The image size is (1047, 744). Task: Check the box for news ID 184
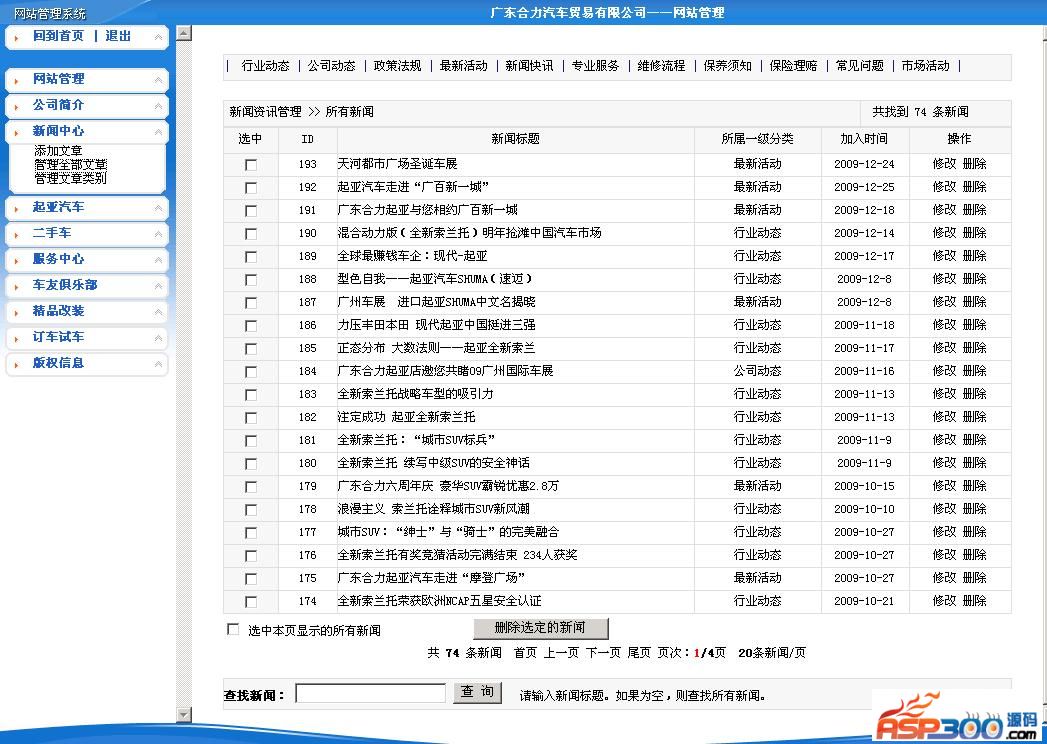tap(251, 372)
